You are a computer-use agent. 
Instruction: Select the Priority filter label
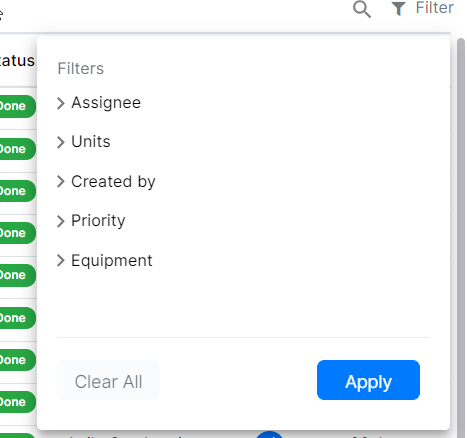click(98, 221)
